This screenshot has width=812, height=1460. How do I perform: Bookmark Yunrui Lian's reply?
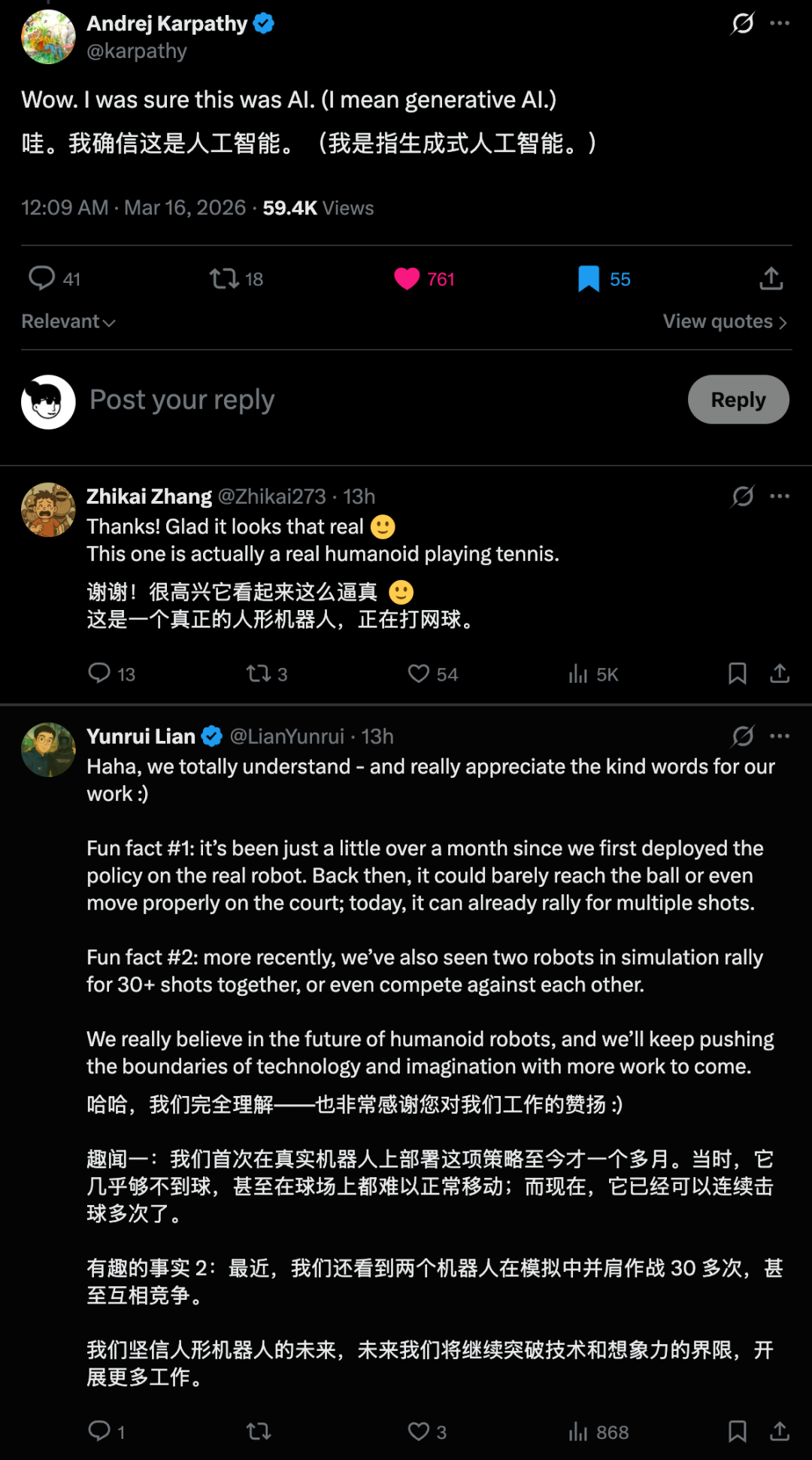(738, 1431)
